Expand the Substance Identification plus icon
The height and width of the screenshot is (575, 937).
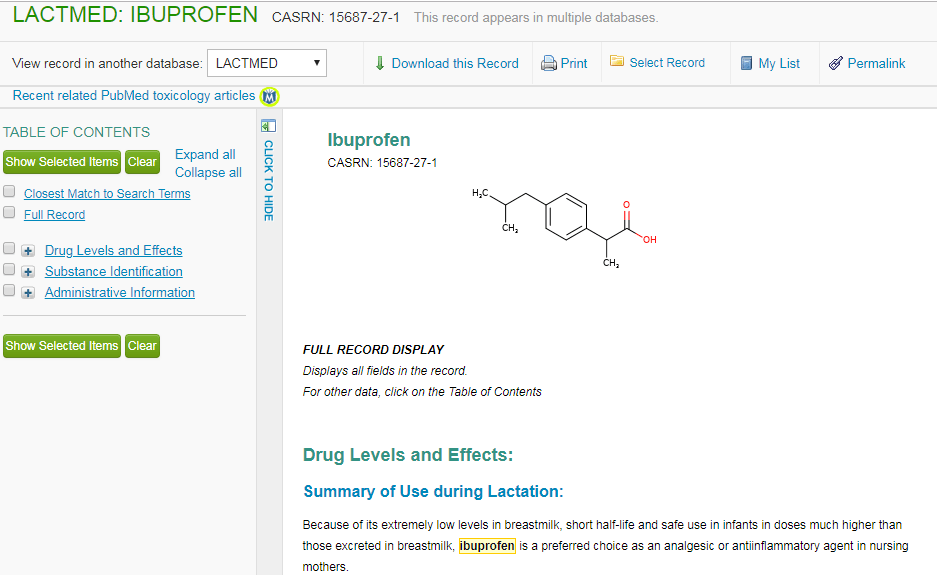coord(28,272)
